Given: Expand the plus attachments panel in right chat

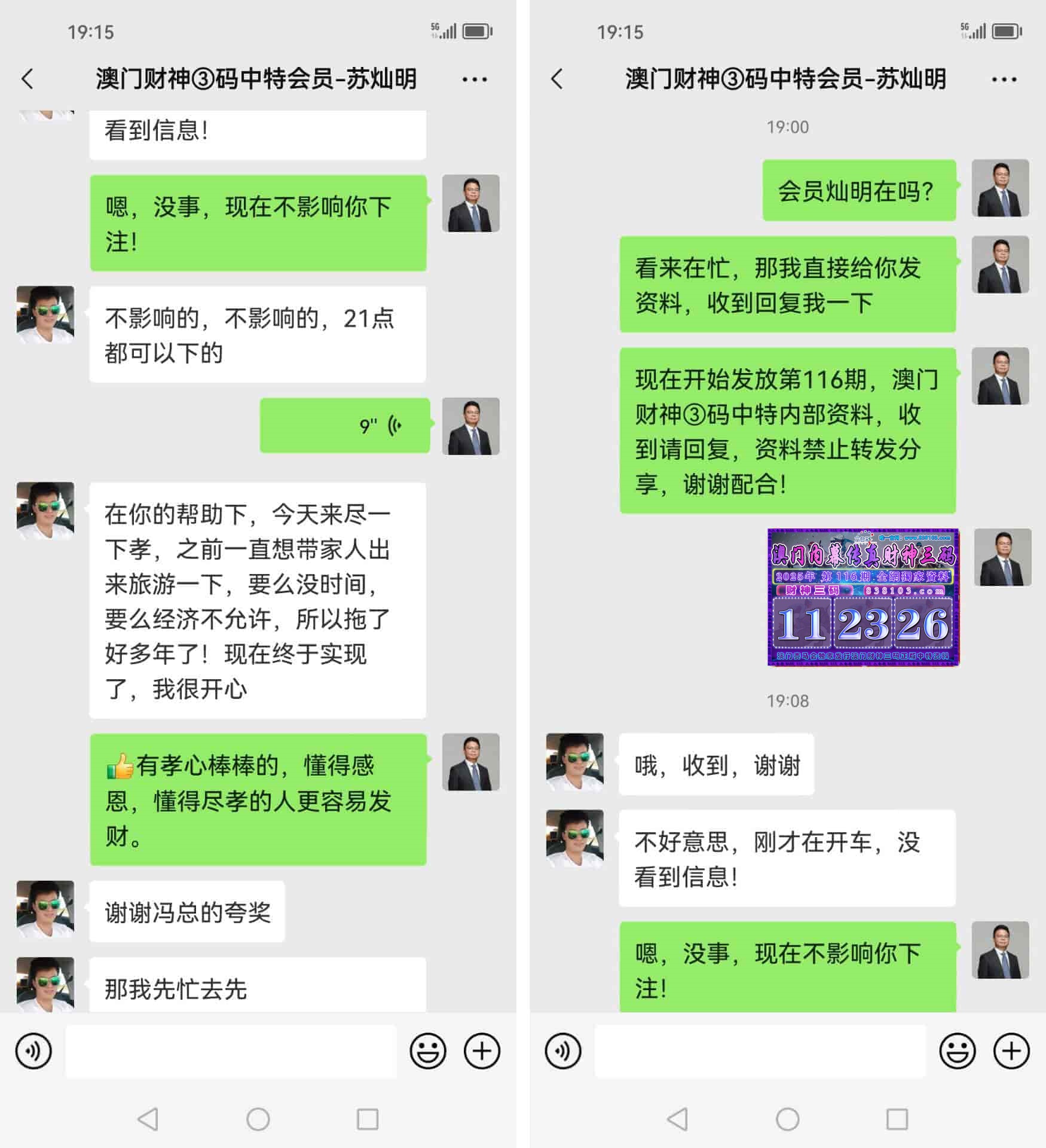Looking at the screenshot, I should tap(1011, 1051).
